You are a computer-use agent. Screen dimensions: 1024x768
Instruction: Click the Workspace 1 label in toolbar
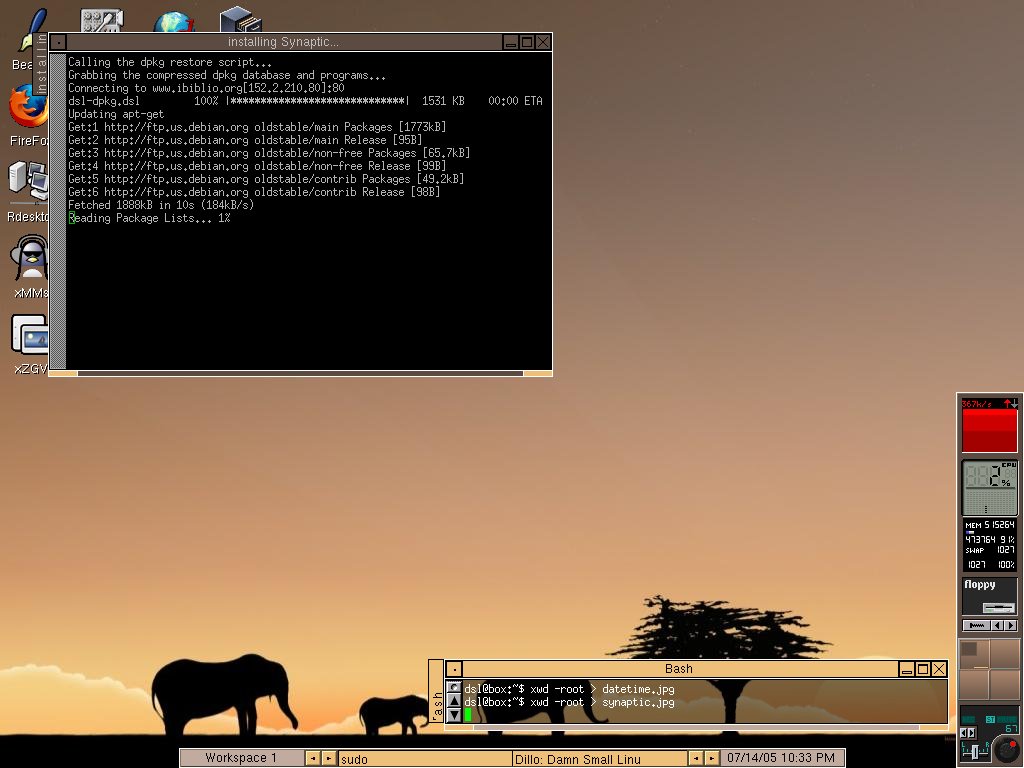point(241,758)
